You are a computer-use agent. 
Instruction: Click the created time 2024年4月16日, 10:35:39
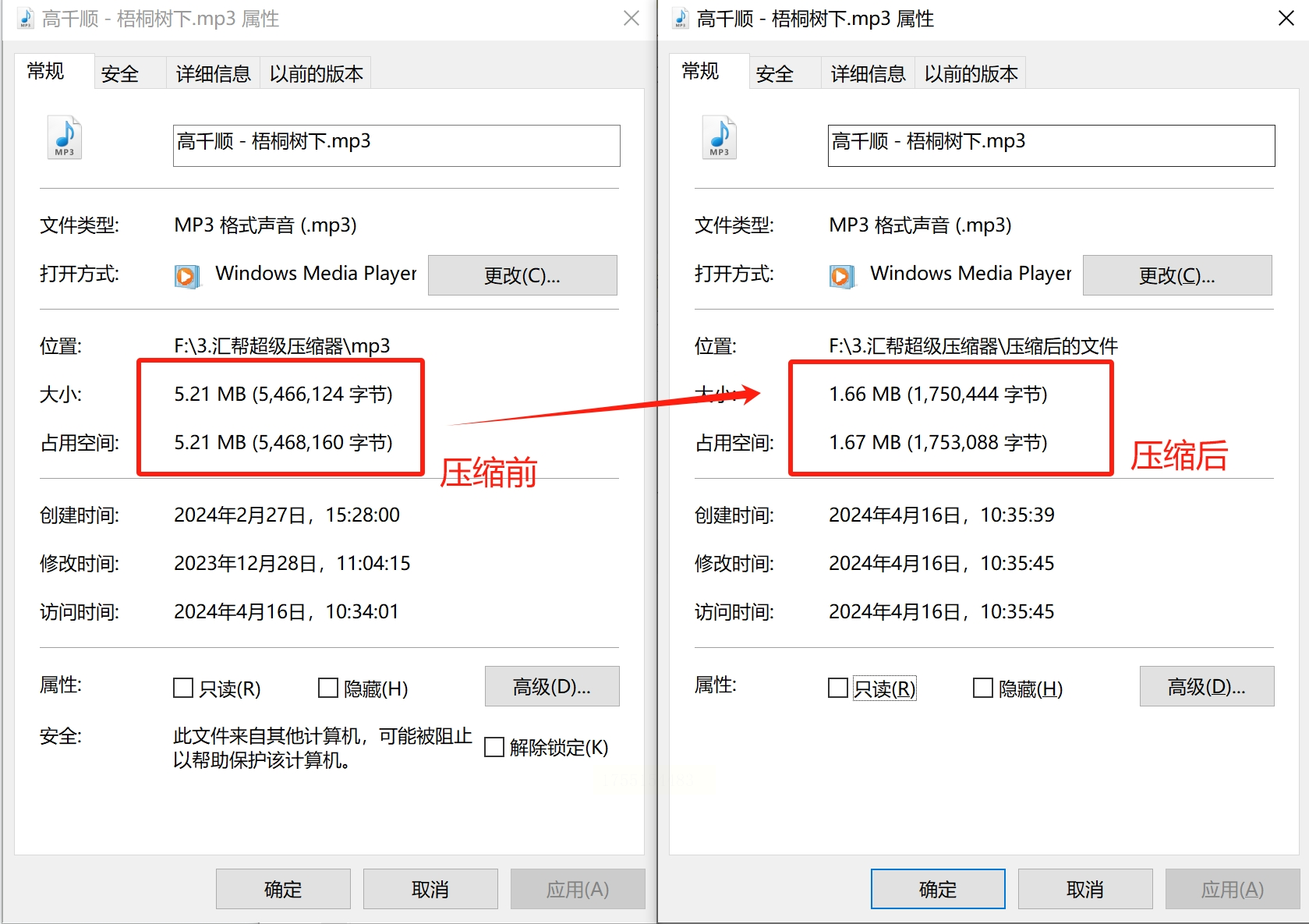[942, 515]
